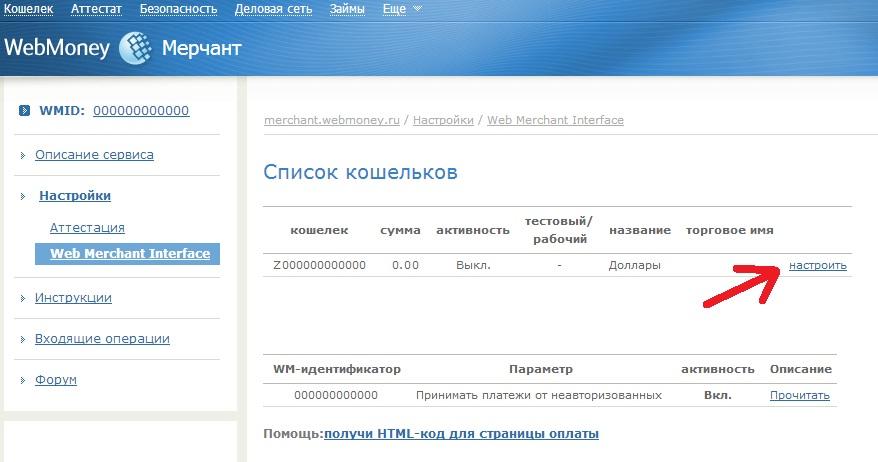878x462 pixels.
Task: Click the Вкл. activity value
Action: pos(717,395)
